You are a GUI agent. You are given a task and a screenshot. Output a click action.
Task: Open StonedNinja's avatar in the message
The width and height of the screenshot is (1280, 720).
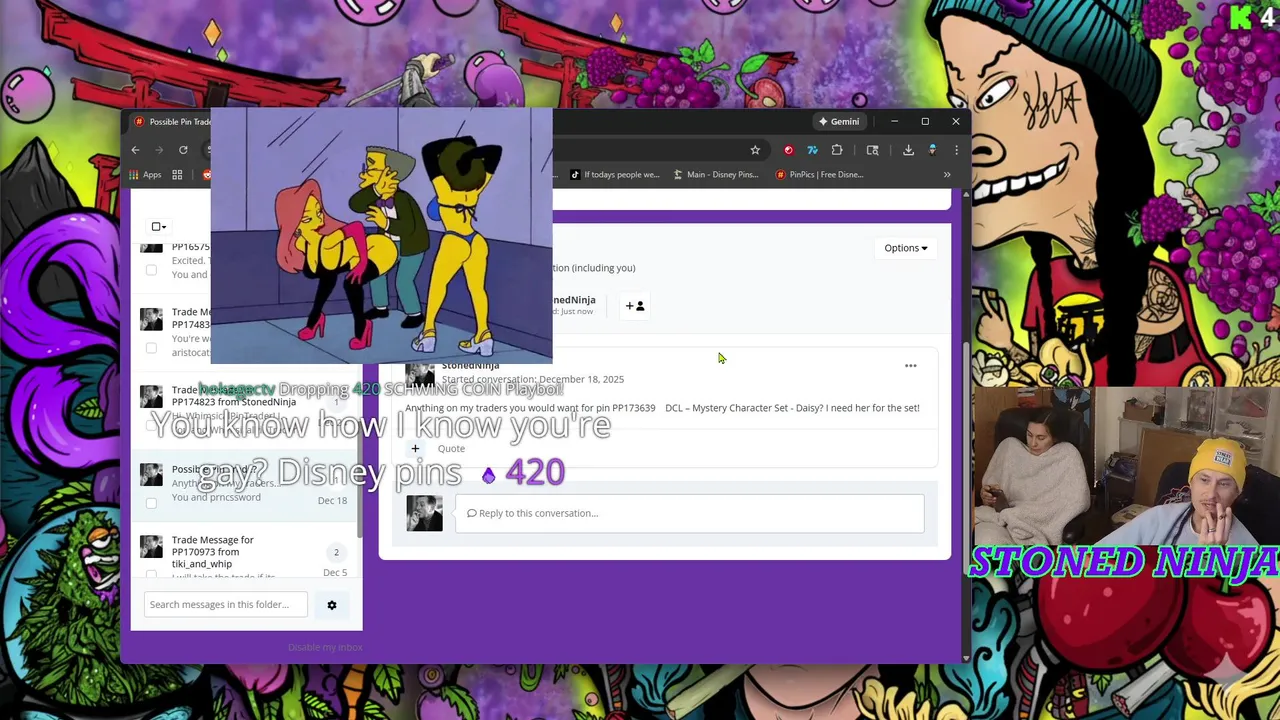pos(420,374)
